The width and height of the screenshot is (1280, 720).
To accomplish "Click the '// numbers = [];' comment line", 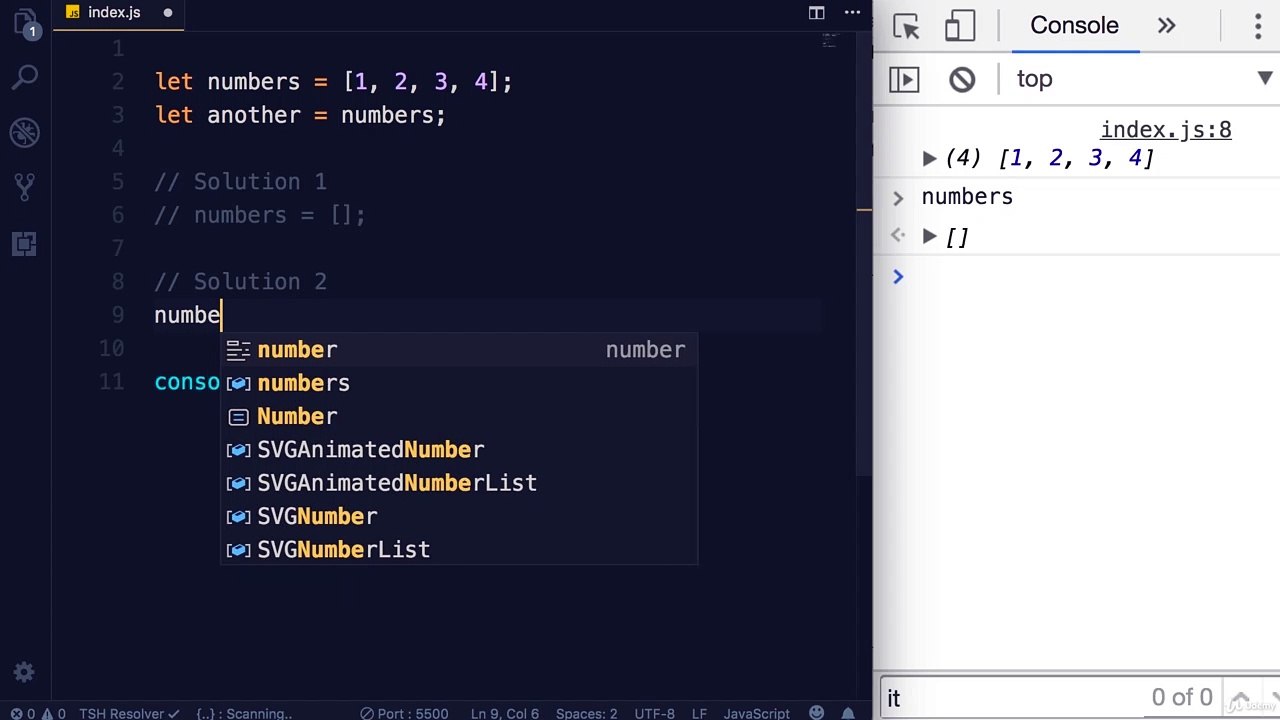I will pos(260,215).
